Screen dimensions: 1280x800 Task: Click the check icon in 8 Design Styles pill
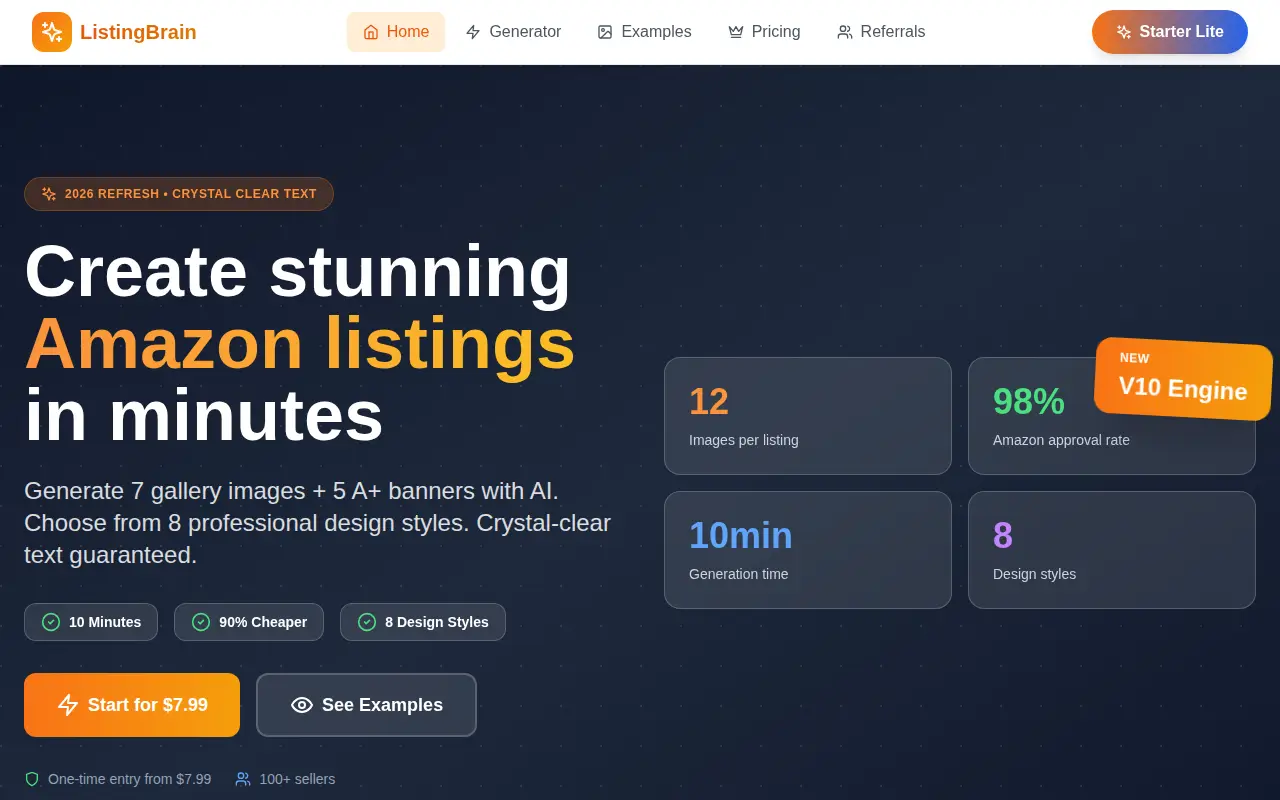tap(367, 622)
